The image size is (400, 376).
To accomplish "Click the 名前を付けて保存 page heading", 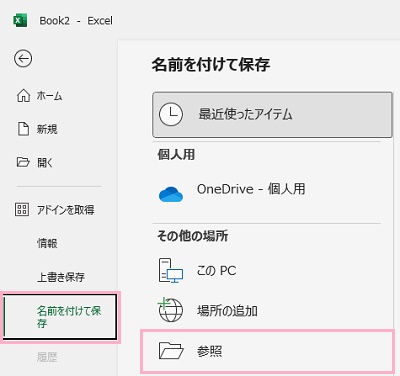I will pyautogui.click(x=211, y=64).
